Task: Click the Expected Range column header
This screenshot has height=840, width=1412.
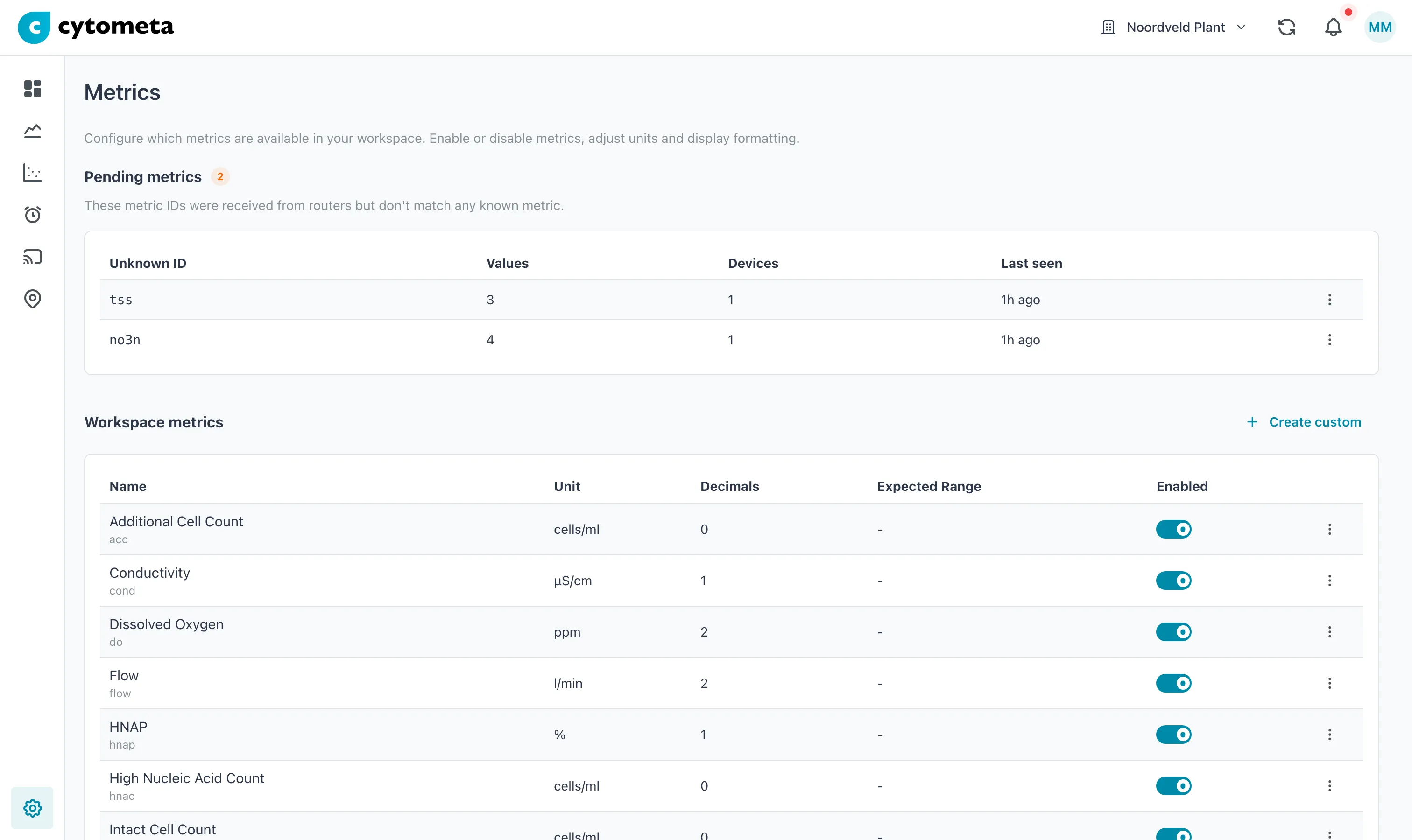Action: tap(929, 486)
